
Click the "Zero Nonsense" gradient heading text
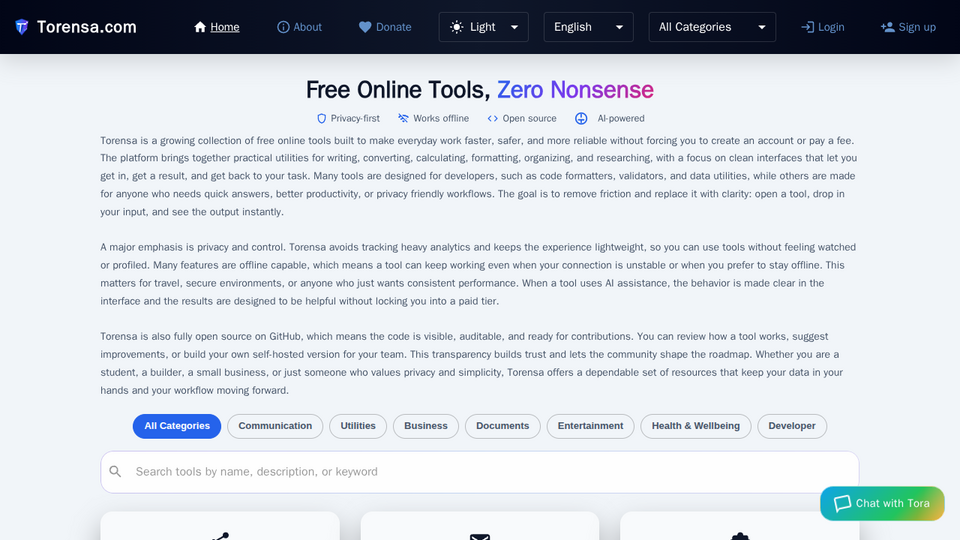coord(575,90)
